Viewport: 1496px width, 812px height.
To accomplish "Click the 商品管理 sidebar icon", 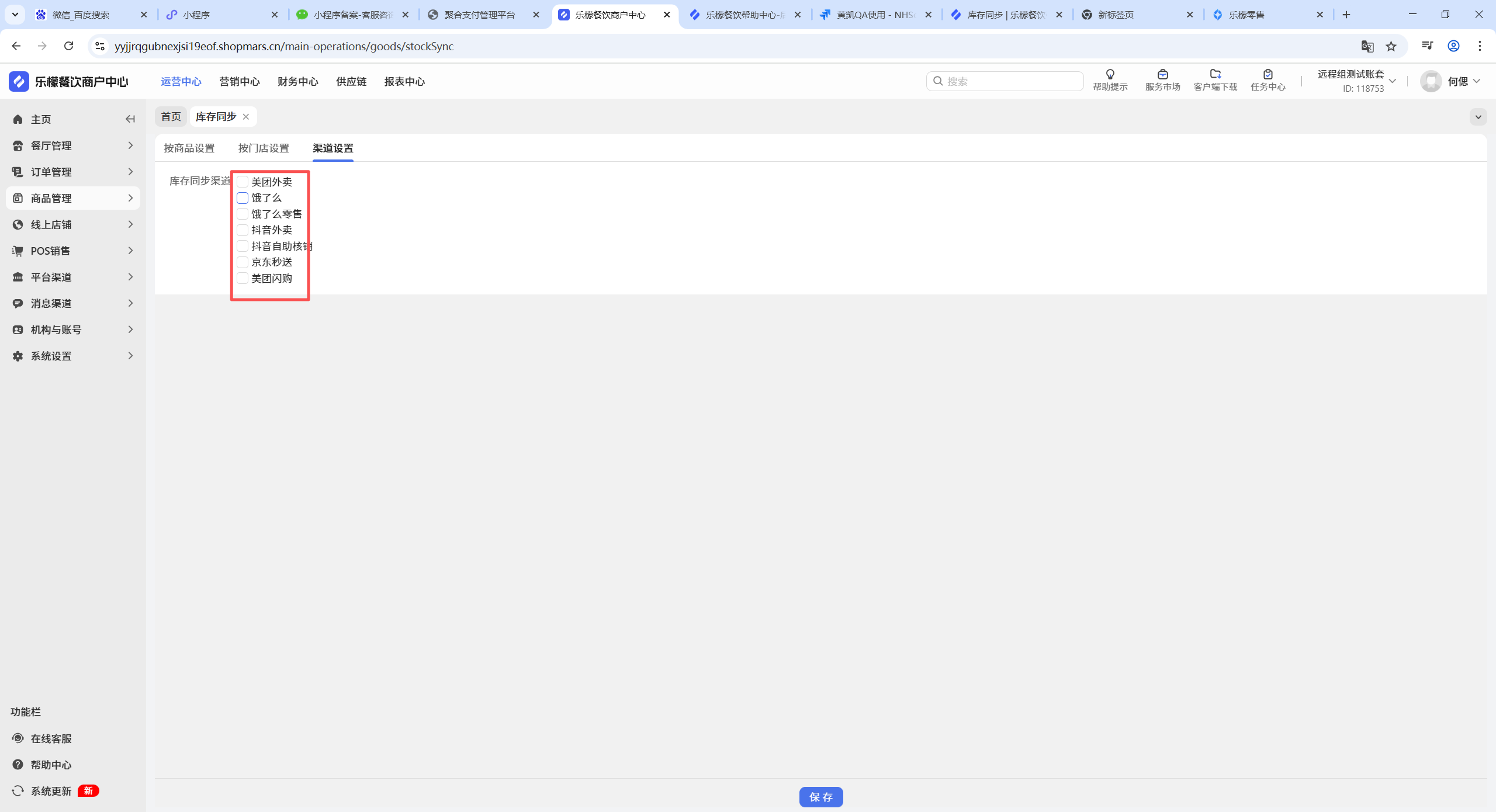I will (18, 198).
